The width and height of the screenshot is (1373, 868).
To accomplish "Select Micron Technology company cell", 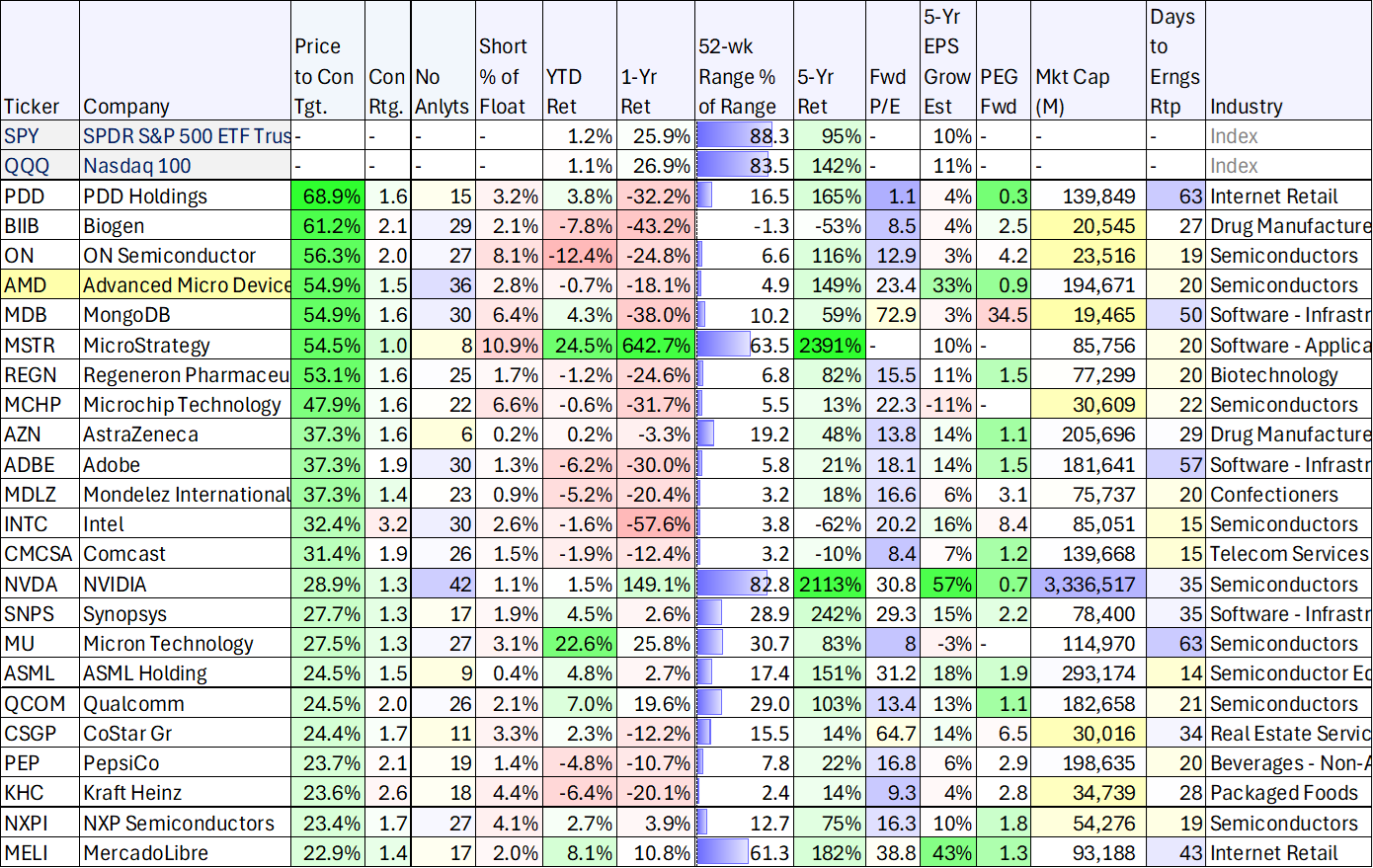I will [186, 644].
